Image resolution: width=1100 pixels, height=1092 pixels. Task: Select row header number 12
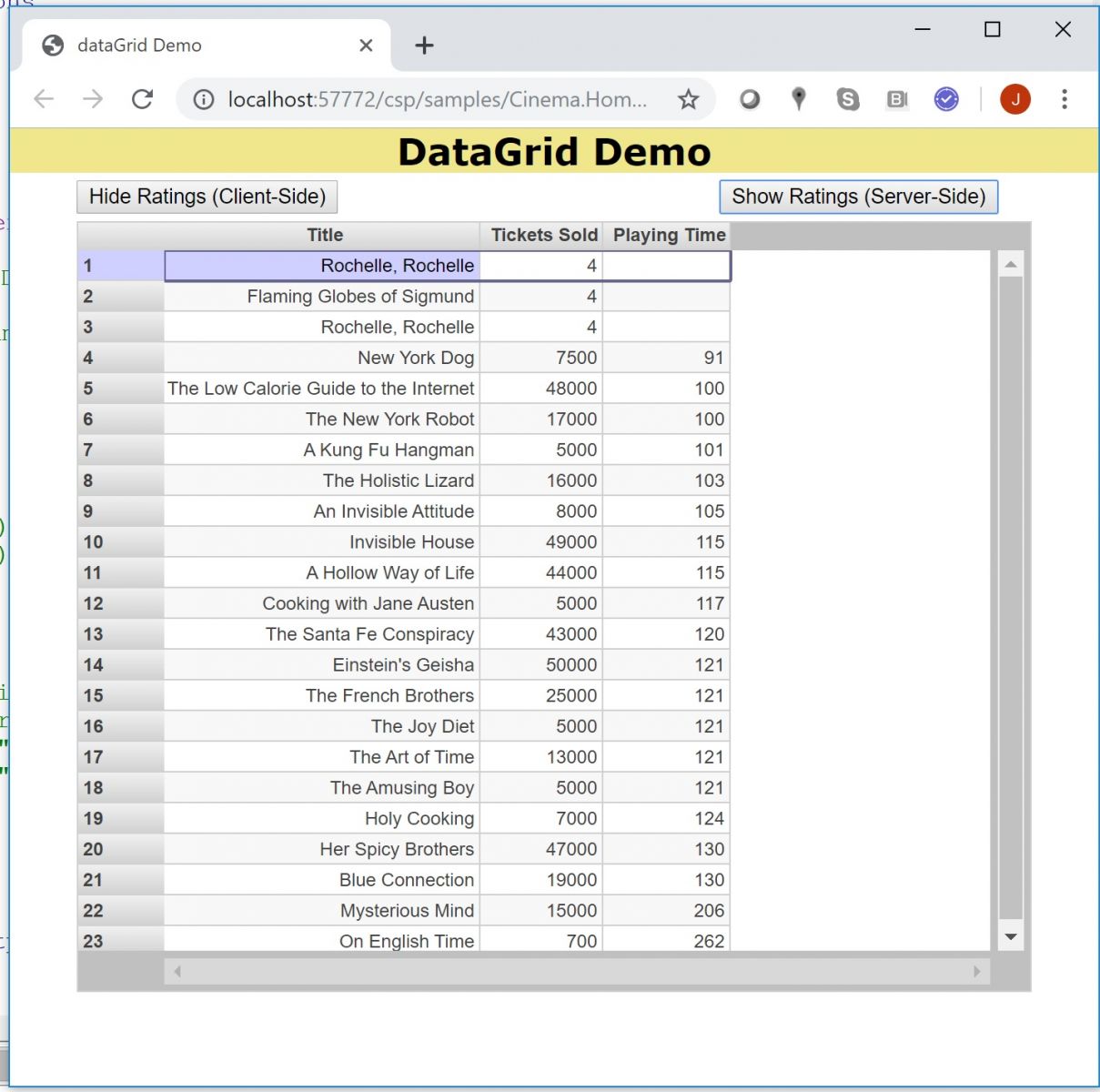click(x=121, y=603)
